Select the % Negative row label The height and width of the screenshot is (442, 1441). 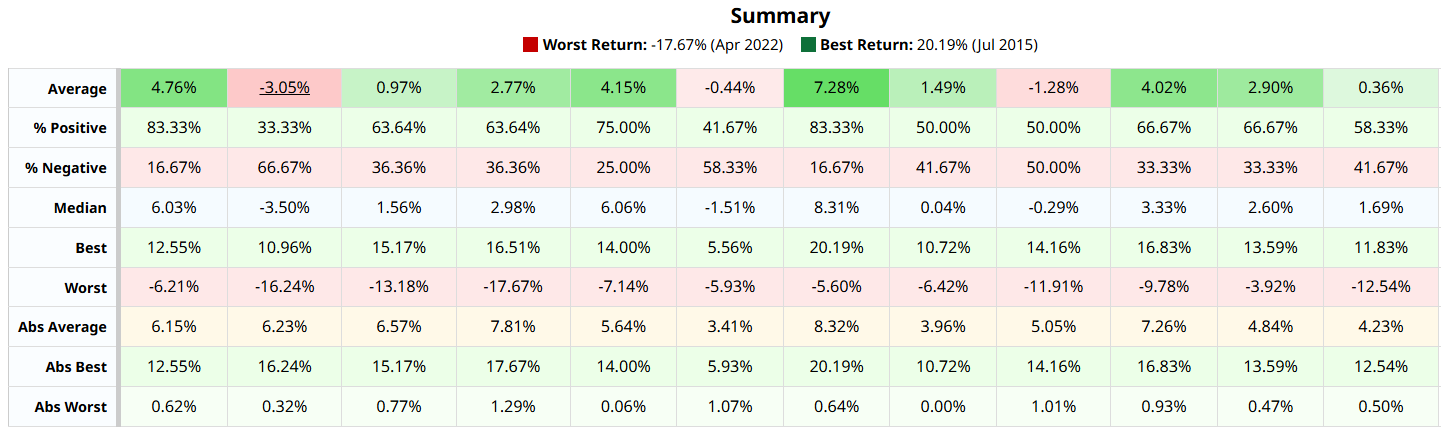[66, 168]
